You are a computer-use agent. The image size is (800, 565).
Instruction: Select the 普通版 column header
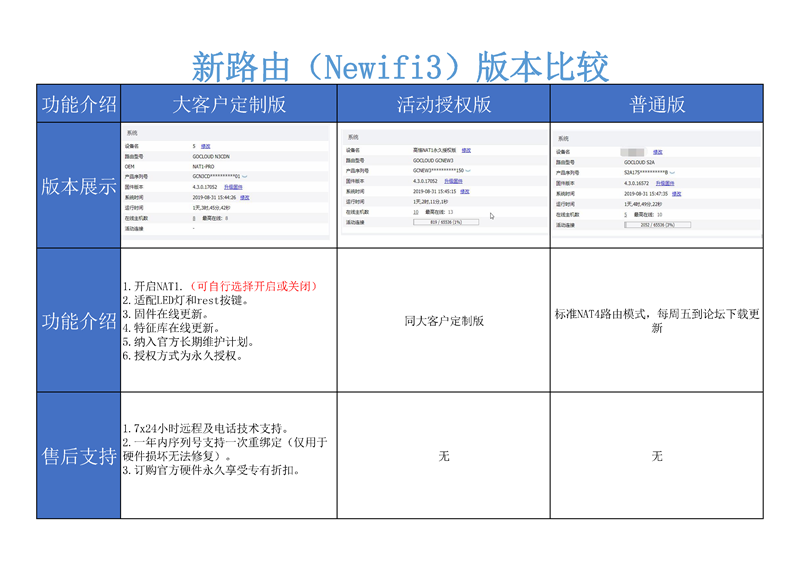(x=656, y=104)
